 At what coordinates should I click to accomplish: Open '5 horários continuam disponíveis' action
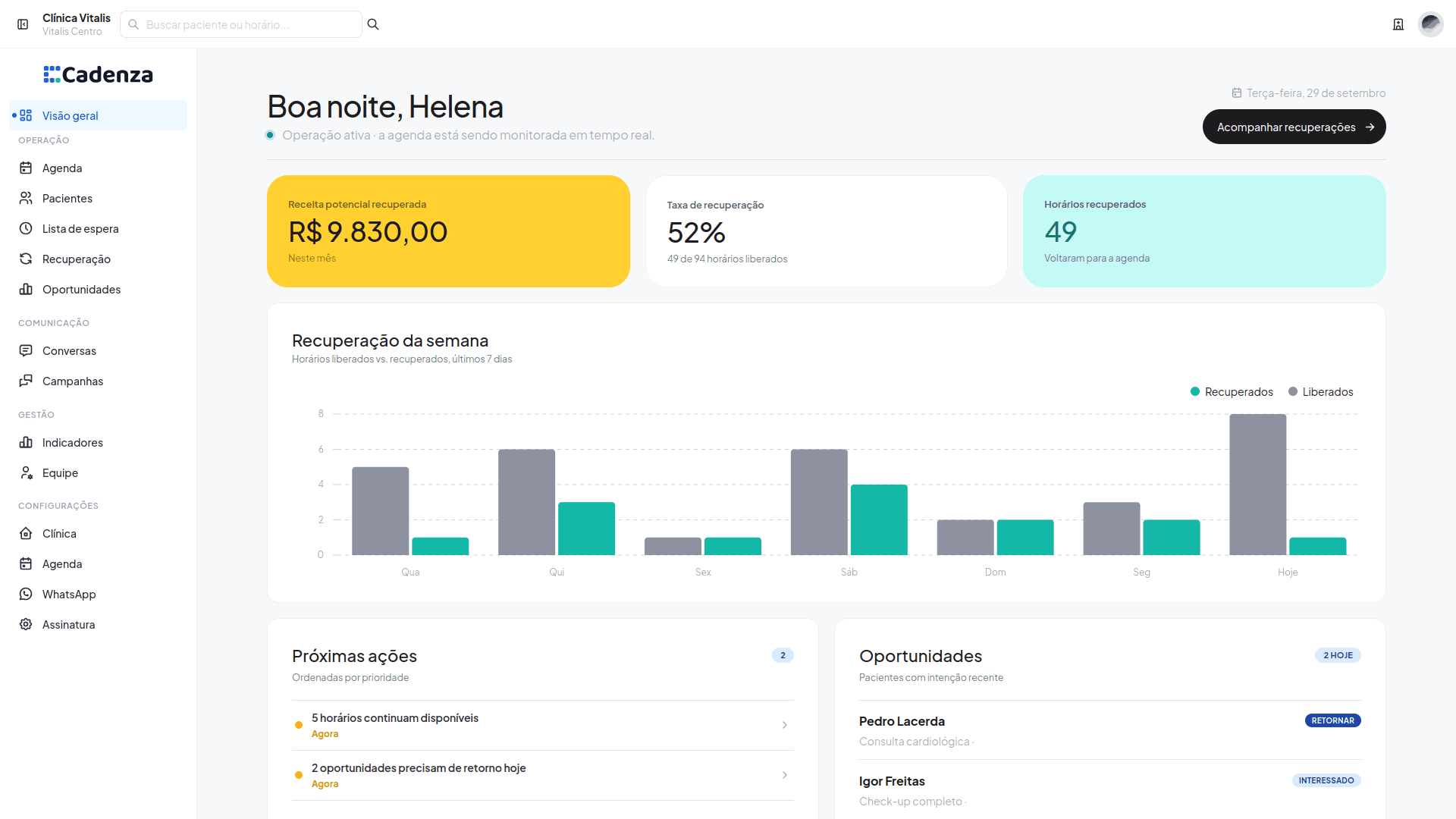click(543, 725)
